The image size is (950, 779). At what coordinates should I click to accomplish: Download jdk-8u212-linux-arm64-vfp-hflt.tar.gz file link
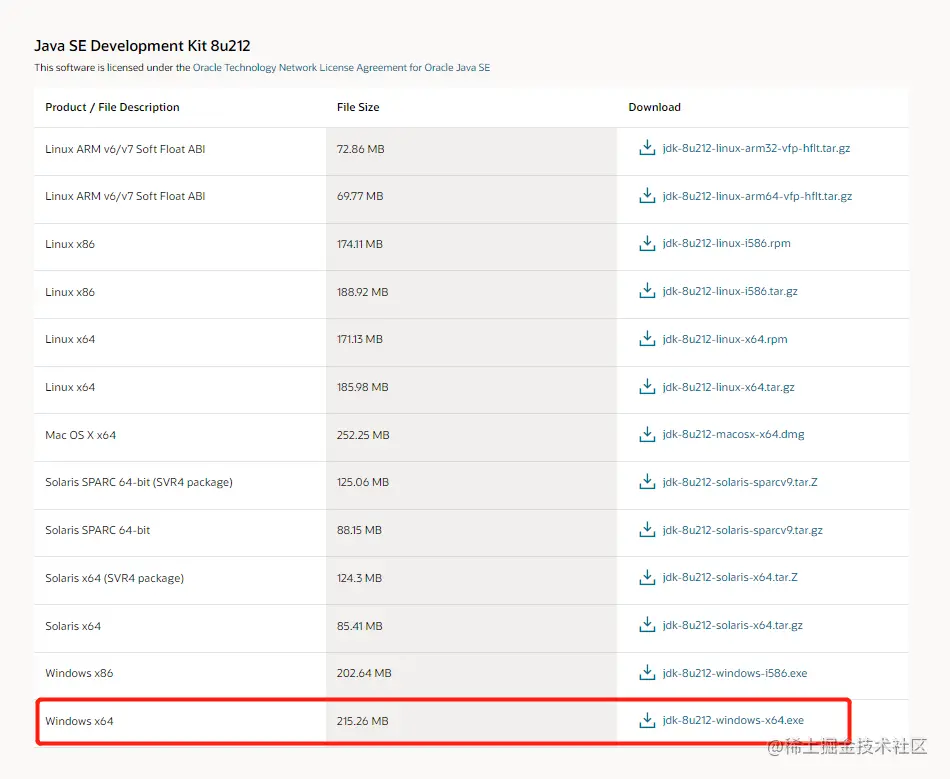[x=757, y=196]
